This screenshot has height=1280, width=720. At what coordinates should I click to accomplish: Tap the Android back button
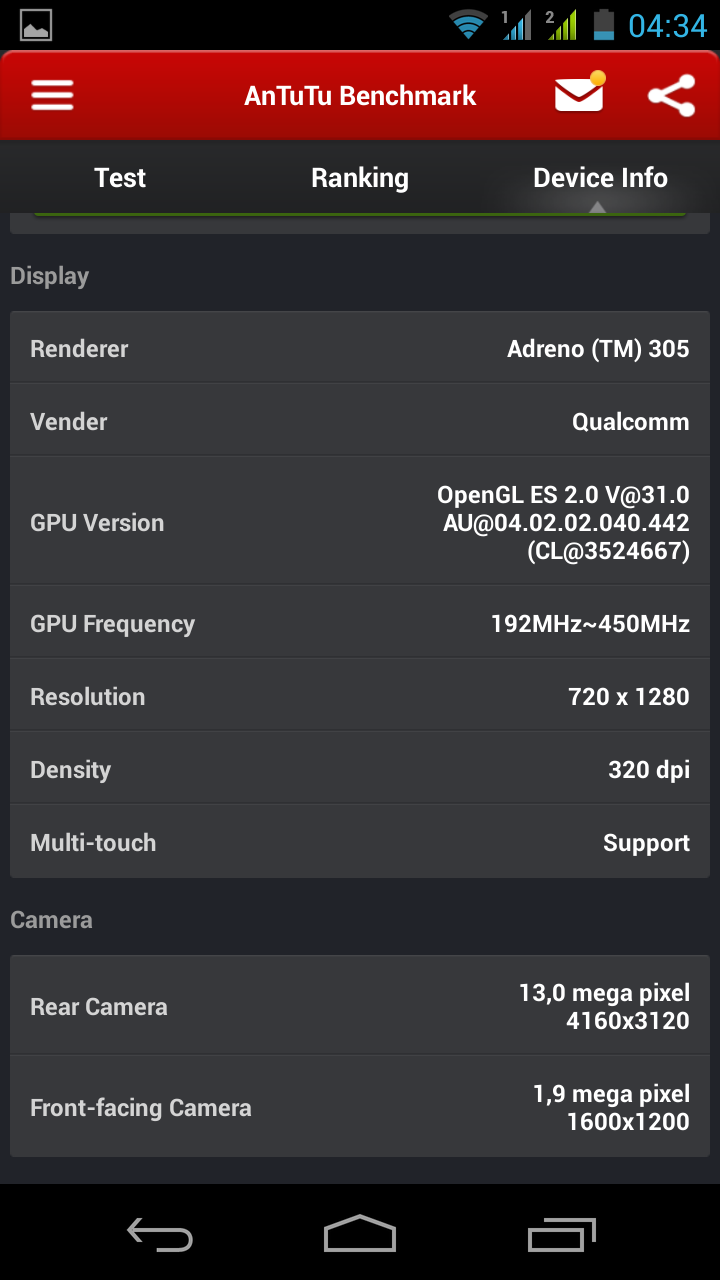click(160, 1234)
